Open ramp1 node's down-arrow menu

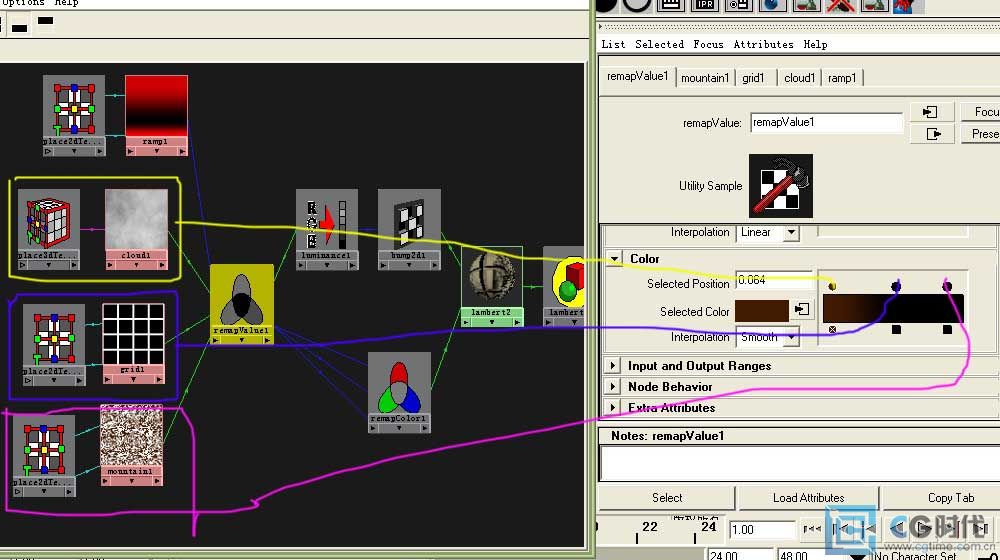[x=156, y=151]
